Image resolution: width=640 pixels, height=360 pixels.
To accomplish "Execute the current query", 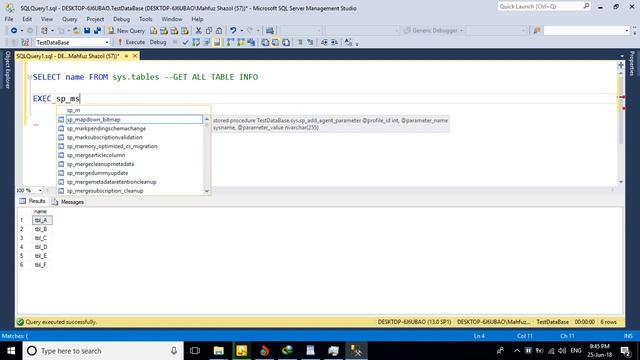I will [x=131, y=42].
